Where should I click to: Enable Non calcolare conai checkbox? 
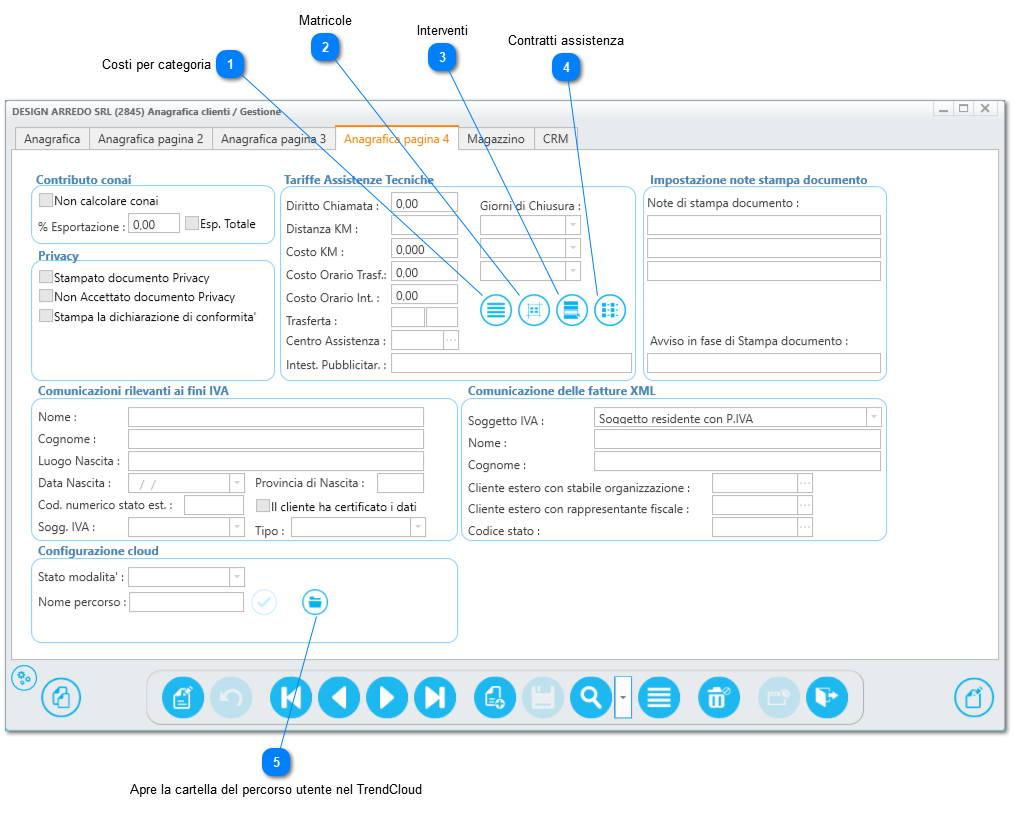pos(46,201)
